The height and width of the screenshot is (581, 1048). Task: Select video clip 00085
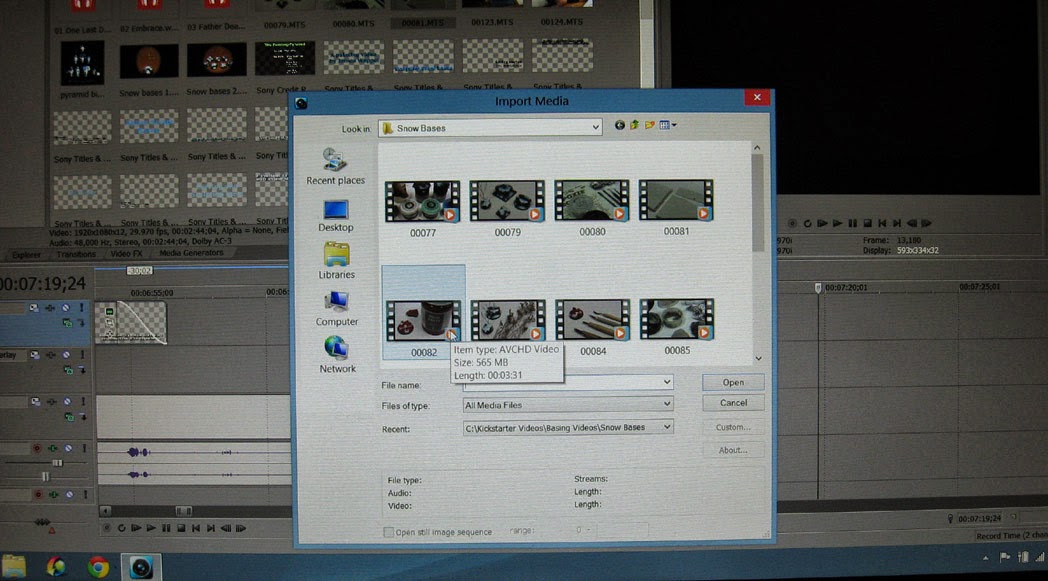click(677, 326)
